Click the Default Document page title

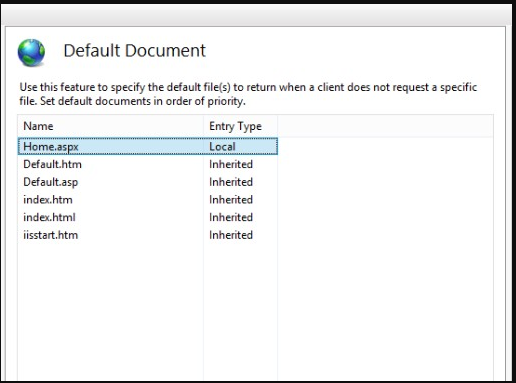134,51
